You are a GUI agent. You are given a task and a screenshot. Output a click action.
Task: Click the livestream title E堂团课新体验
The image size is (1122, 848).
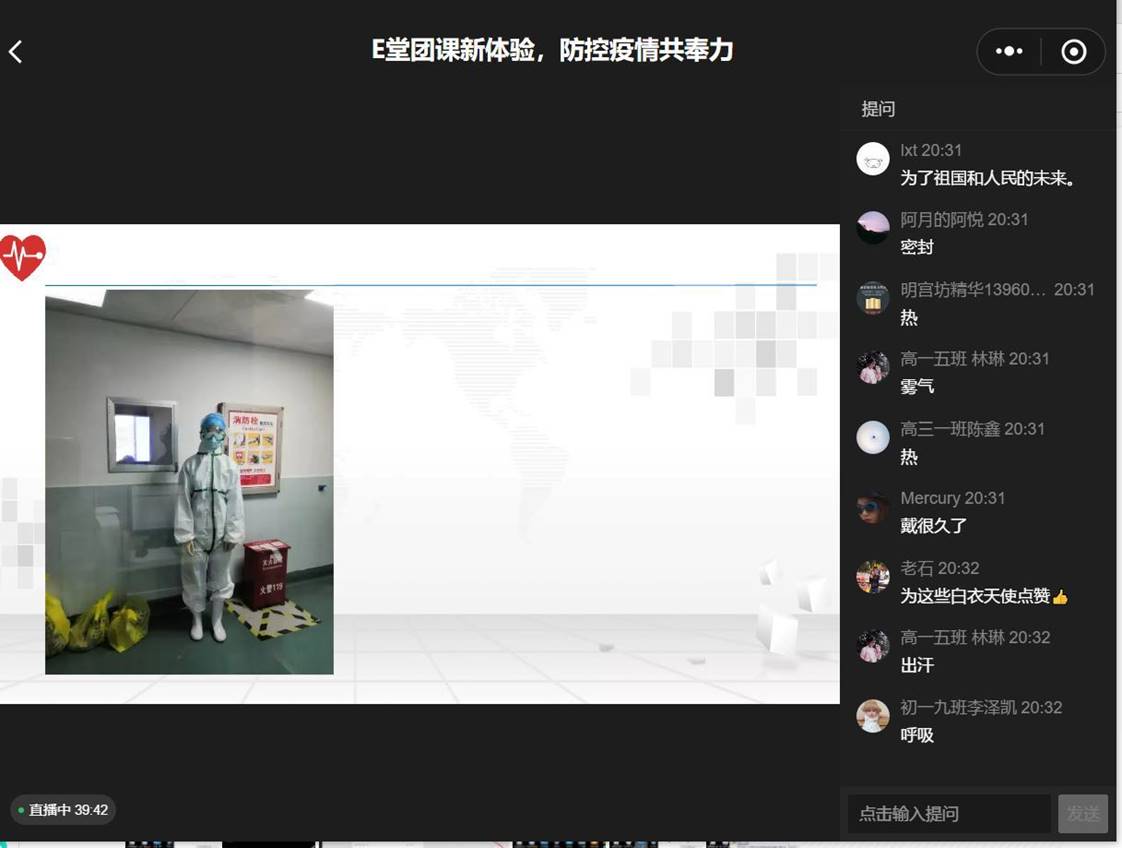[552, 51]
